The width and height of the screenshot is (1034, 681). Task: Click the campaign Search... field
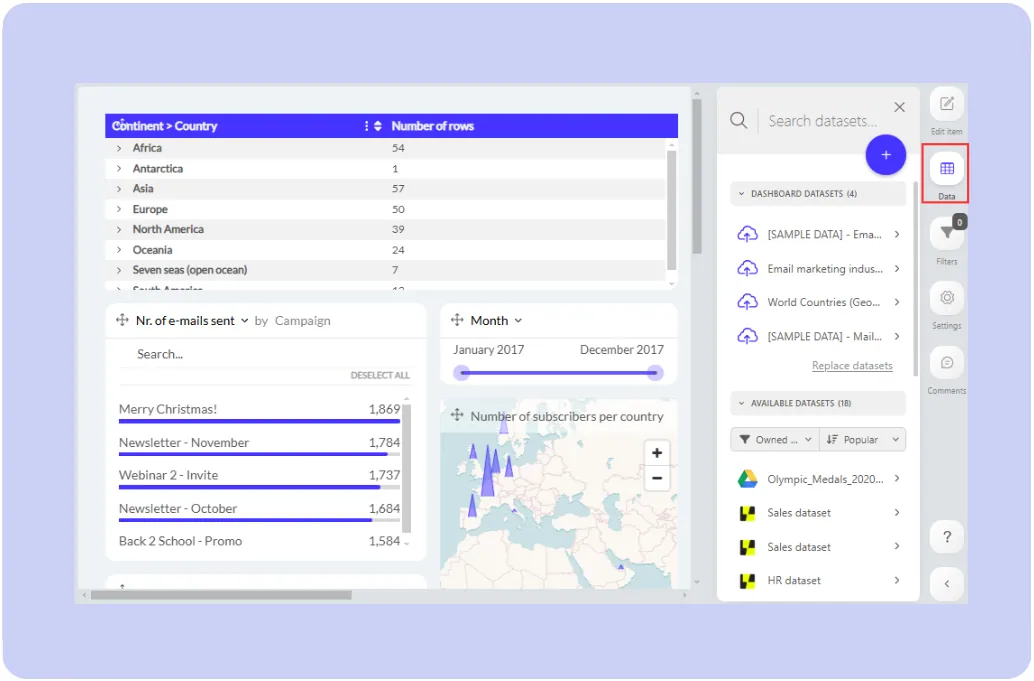(x=264, y=354)
